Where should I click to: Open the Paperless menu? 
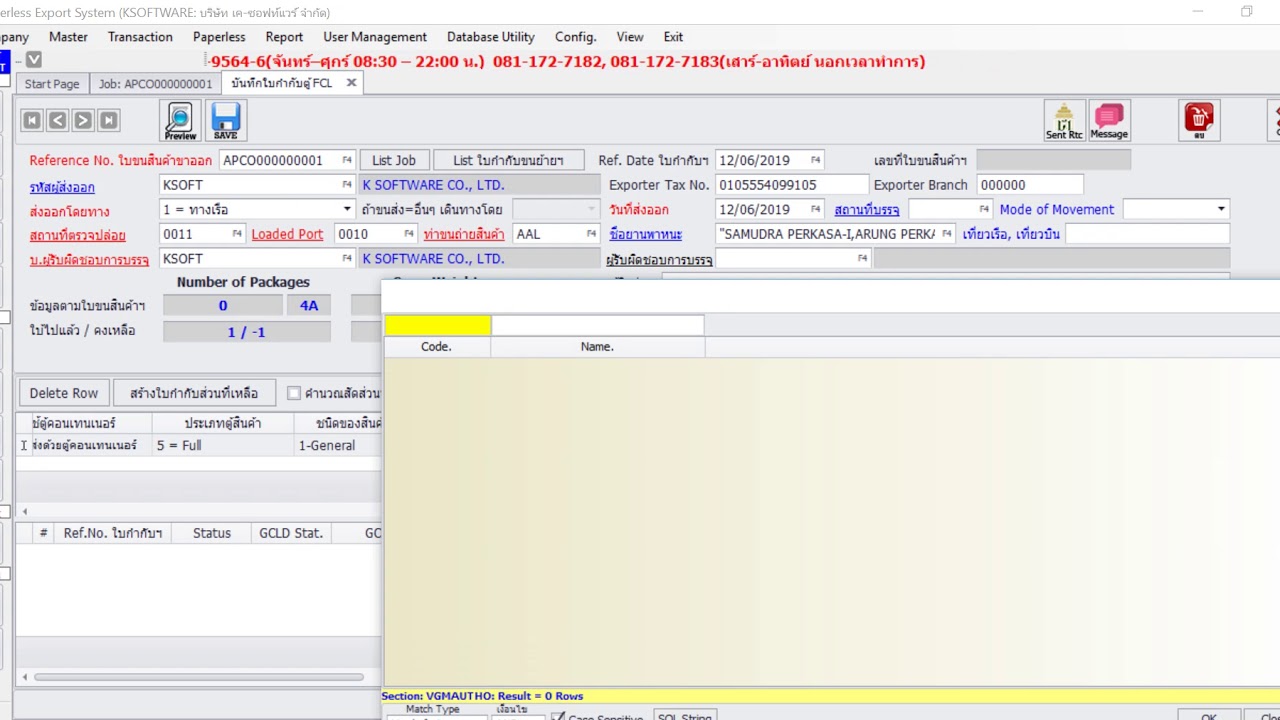pyautogui.click(x=219, y=37)
